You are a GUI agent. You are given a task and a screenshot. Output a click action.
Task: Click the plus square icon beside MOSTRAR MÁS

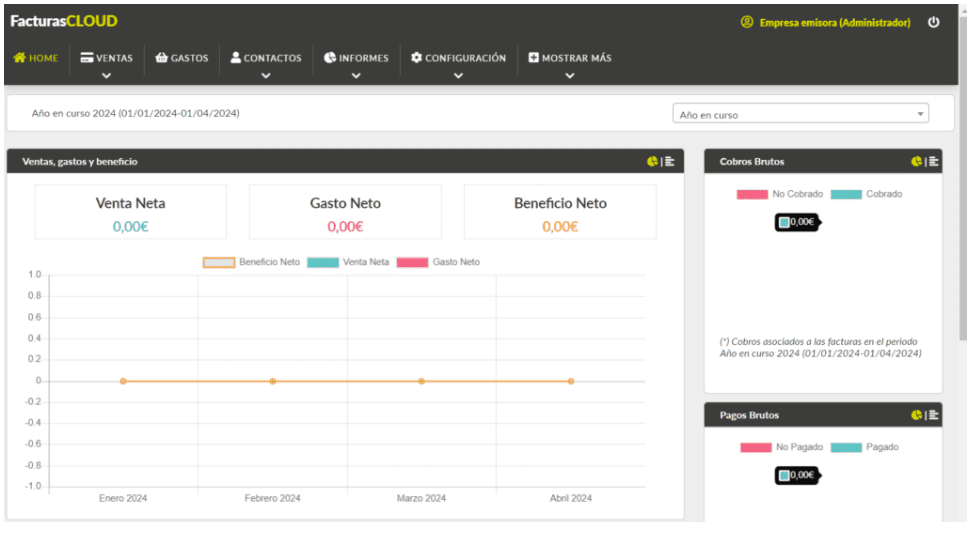533,58
